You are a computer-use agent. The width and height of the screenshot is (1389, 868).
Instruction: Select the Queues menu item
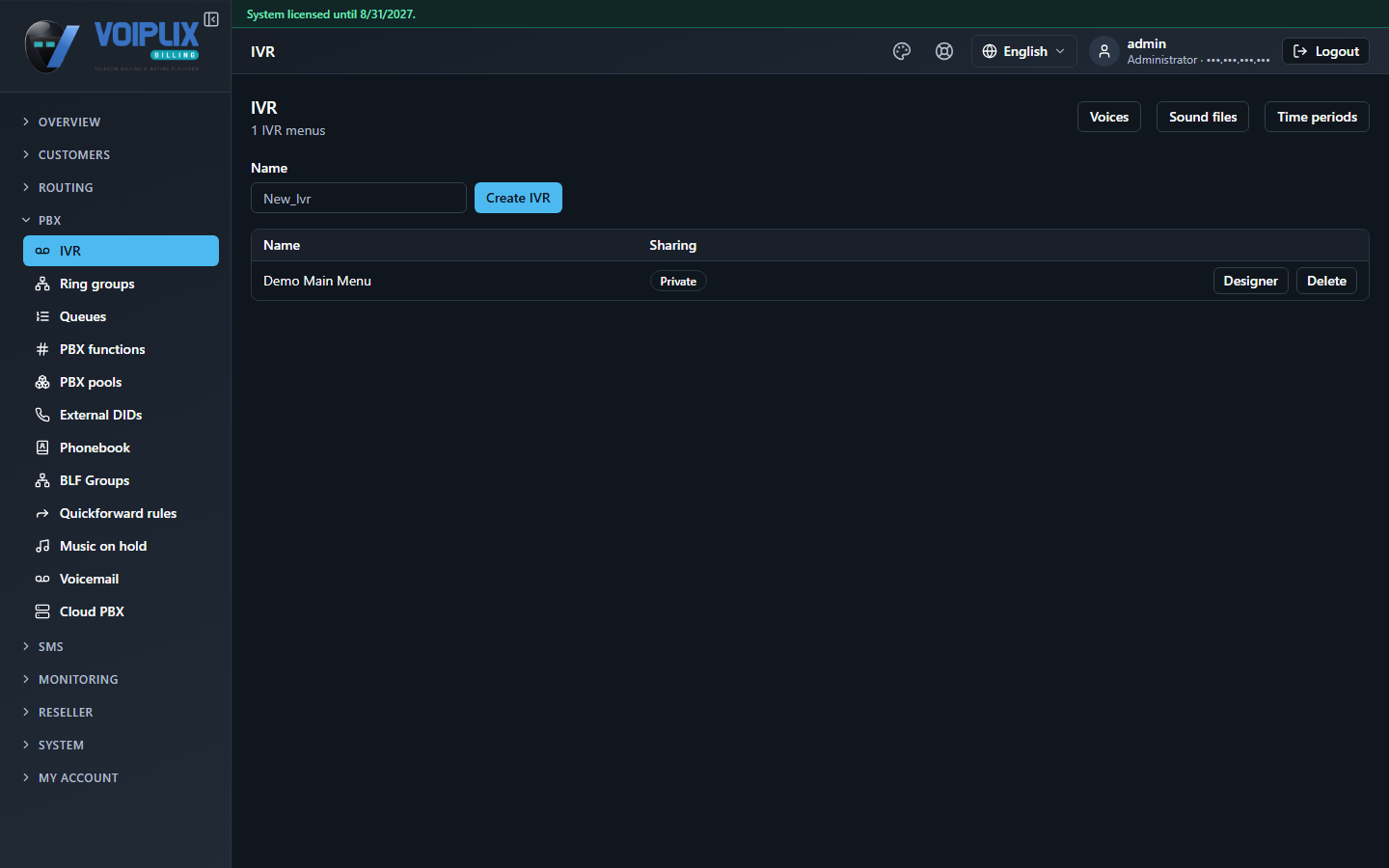(121, 316)
